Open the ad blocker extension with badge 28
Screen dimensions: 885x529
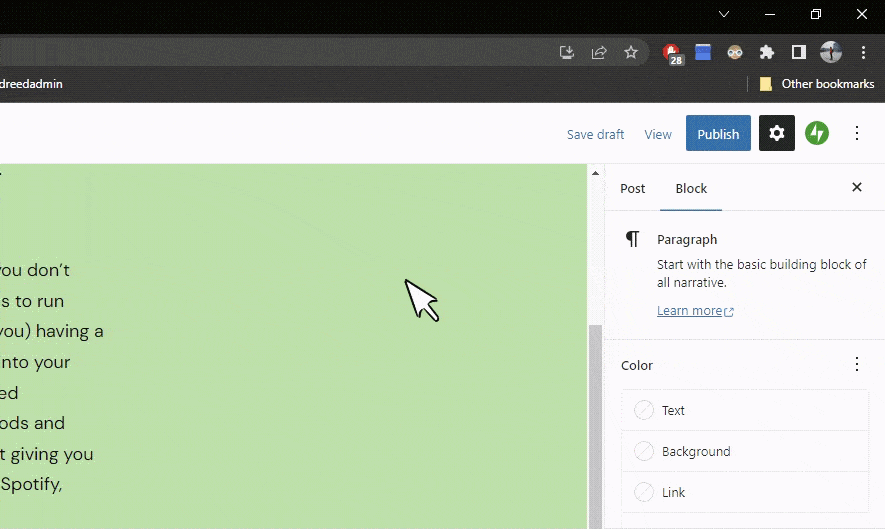671,53
